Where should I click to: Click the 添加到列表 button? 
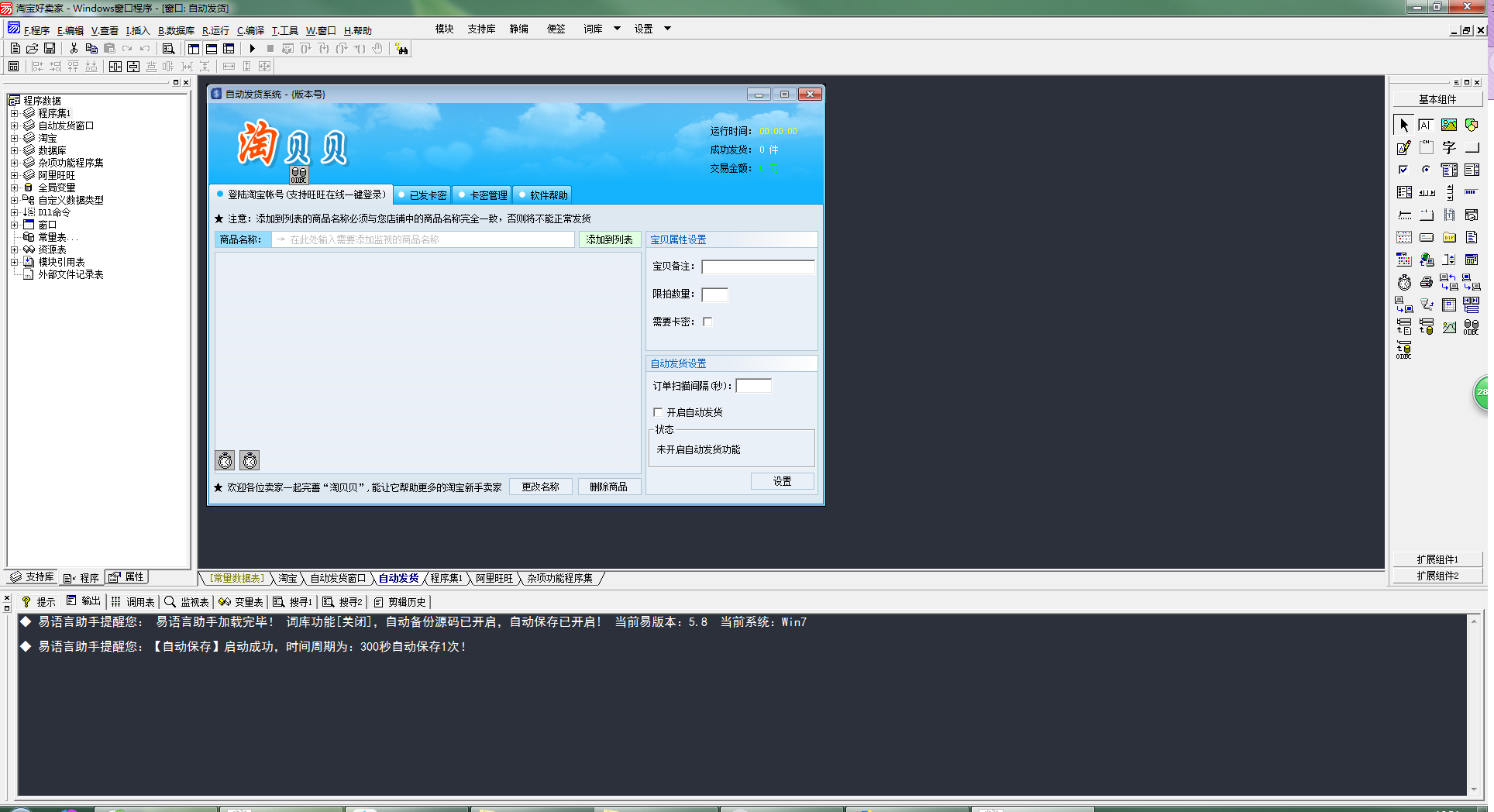click(x=609, y=239)
